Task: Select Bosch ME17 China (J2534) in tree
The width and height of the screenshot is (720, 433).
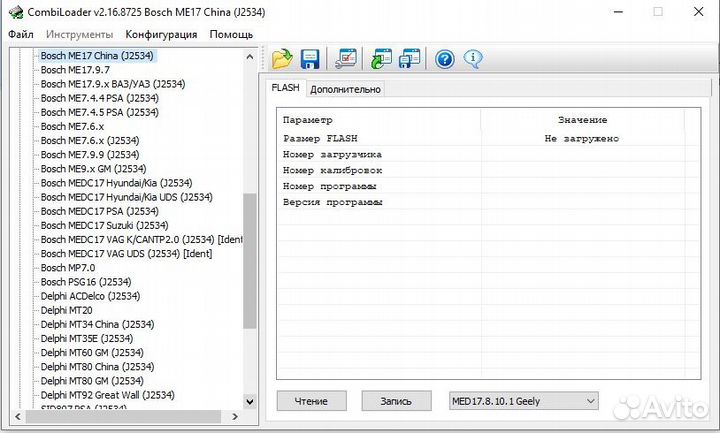Action: click(97, 56)
